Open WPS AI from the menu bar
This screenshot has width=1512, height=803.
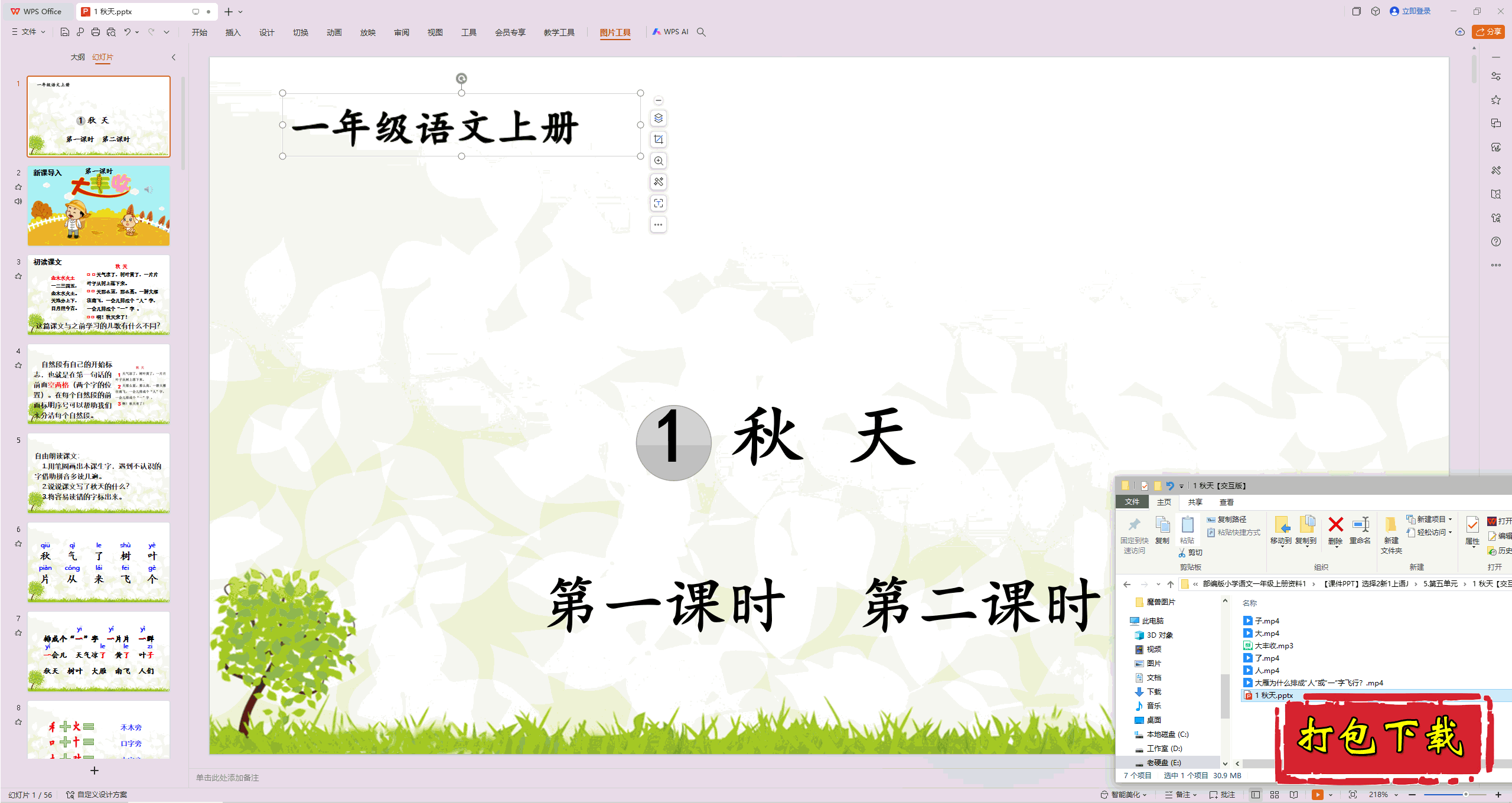pos(670,32)
